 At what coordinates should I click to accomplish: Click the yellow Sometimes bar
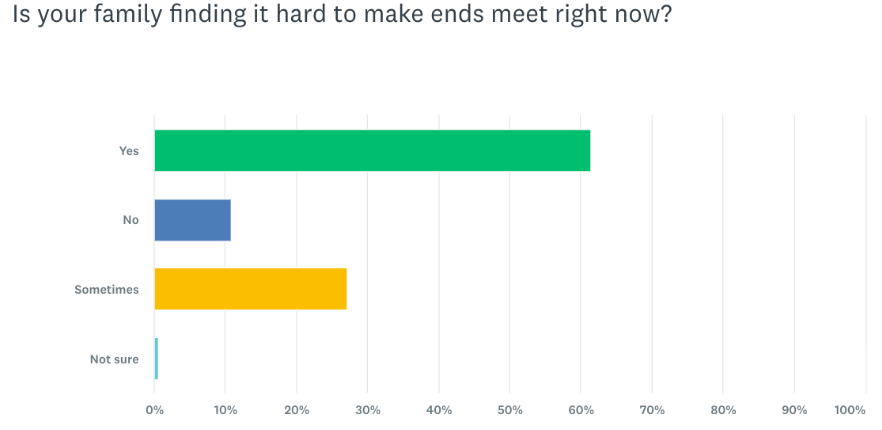pyautogui.click(x=250, y=289)
